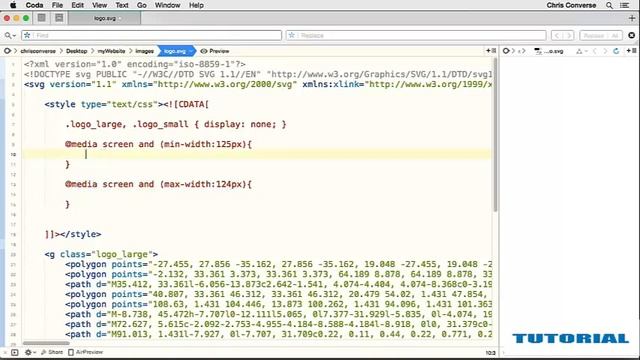Reload the right preview pane
The image size is (640, 360).
click(616, 51)
